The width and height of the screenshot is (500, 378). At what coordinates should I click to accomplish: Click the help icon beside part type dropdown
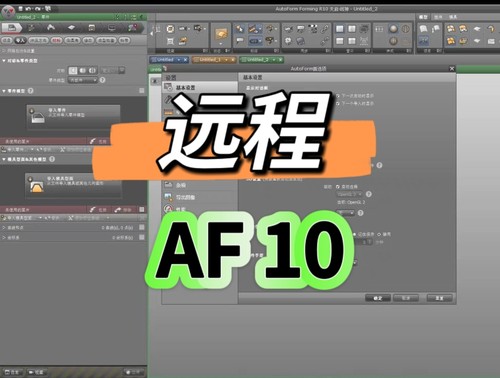[102, 80]
